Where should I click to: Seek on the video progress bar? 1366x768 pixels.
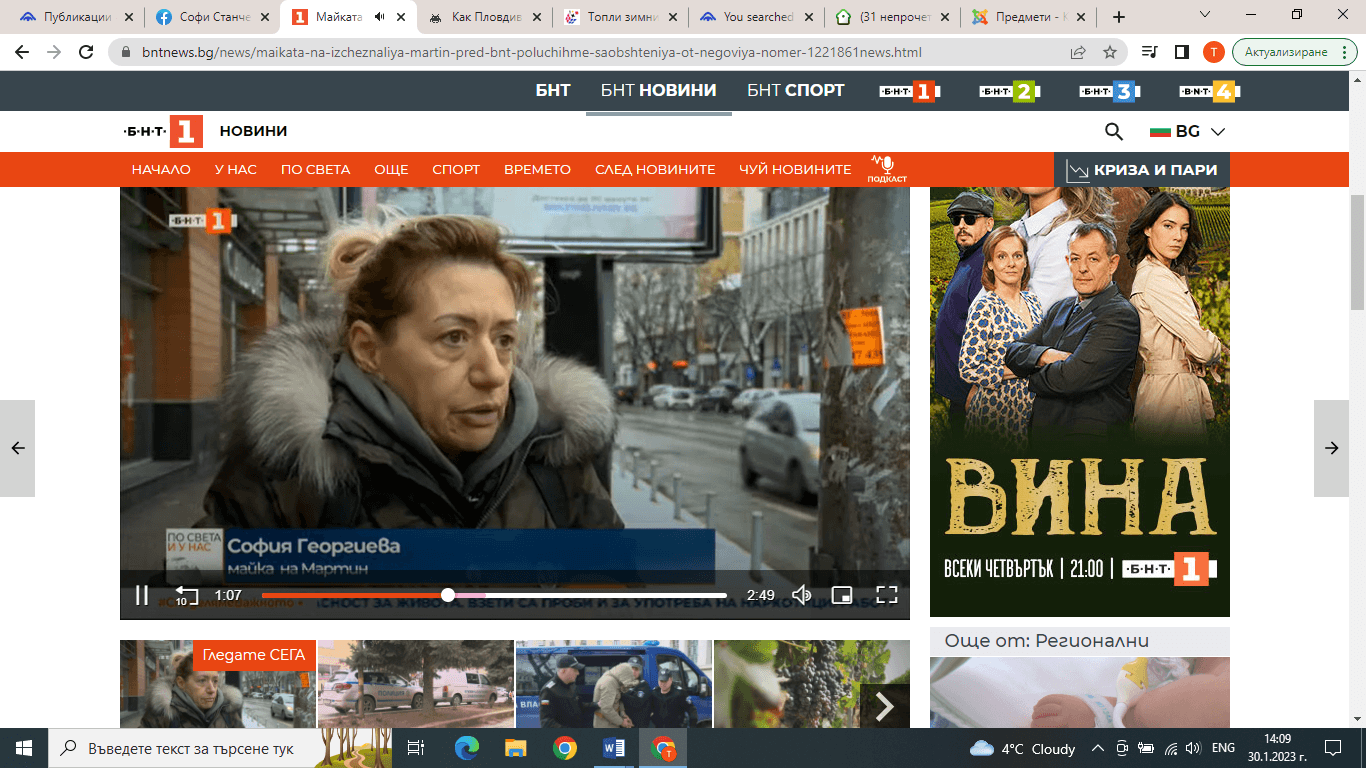494,595
